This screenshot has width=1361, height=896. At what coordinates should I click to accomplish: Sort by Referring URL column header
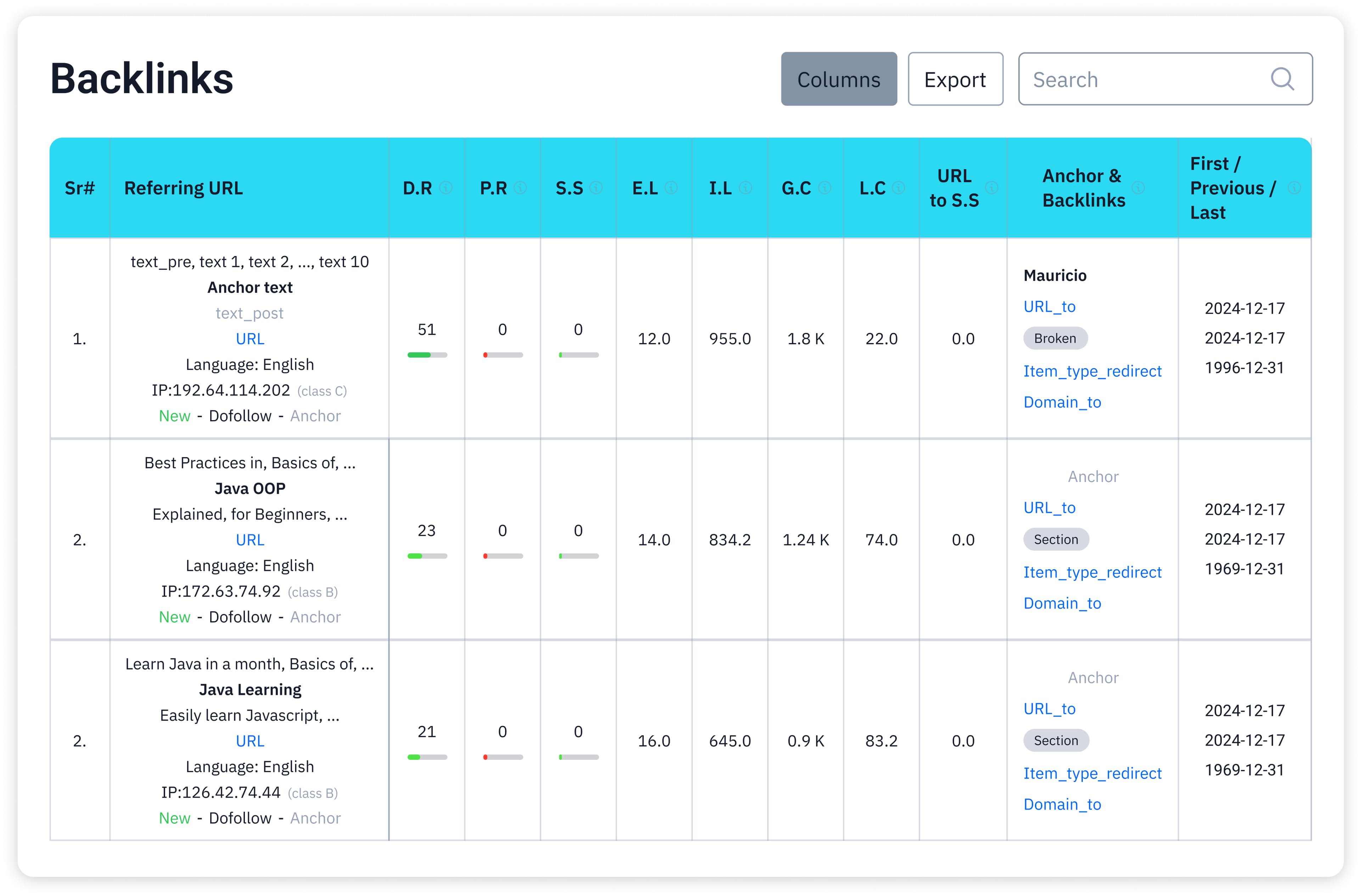point(184,187)
